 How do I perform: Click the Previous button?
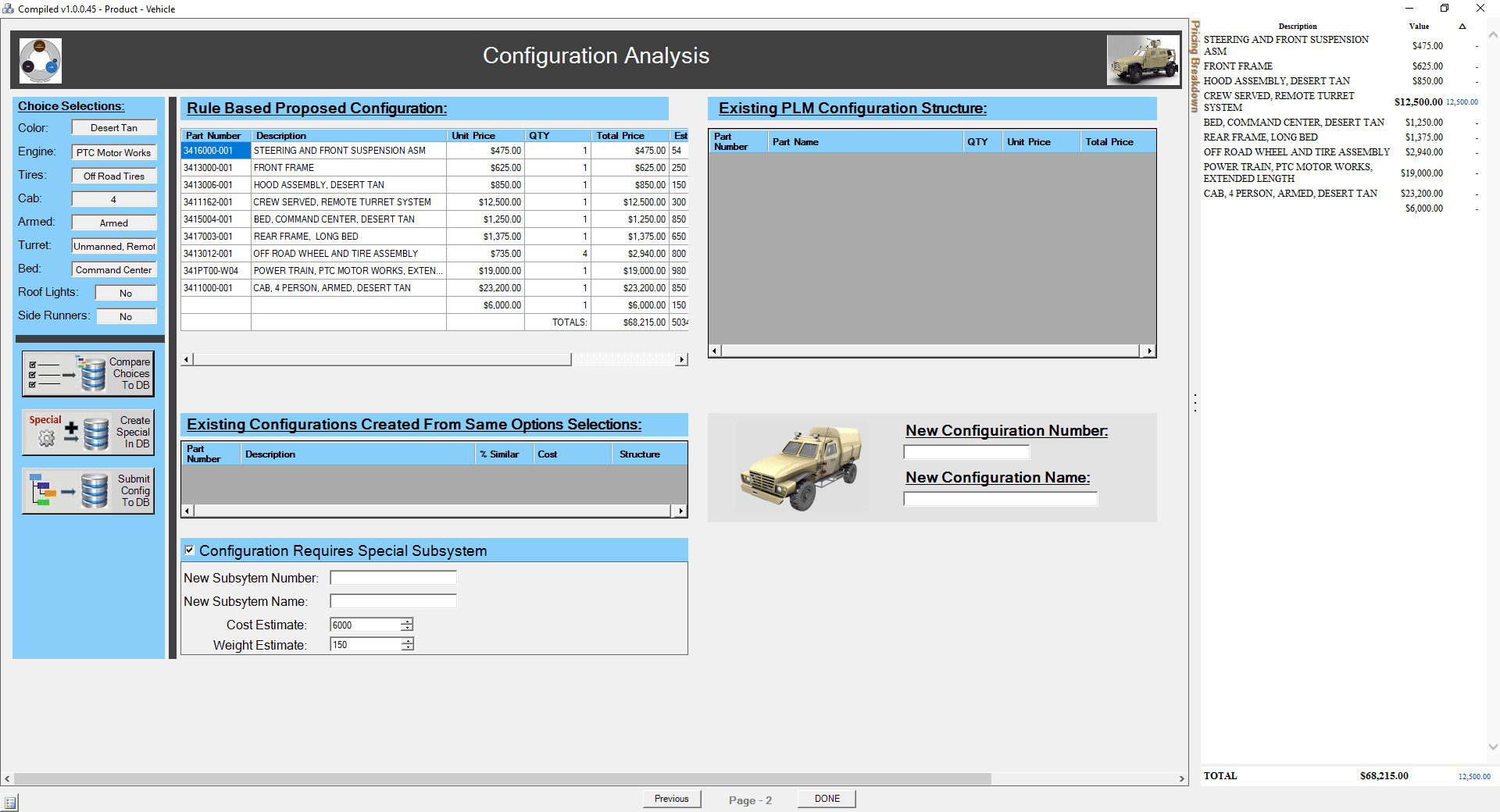click(672, 799)
